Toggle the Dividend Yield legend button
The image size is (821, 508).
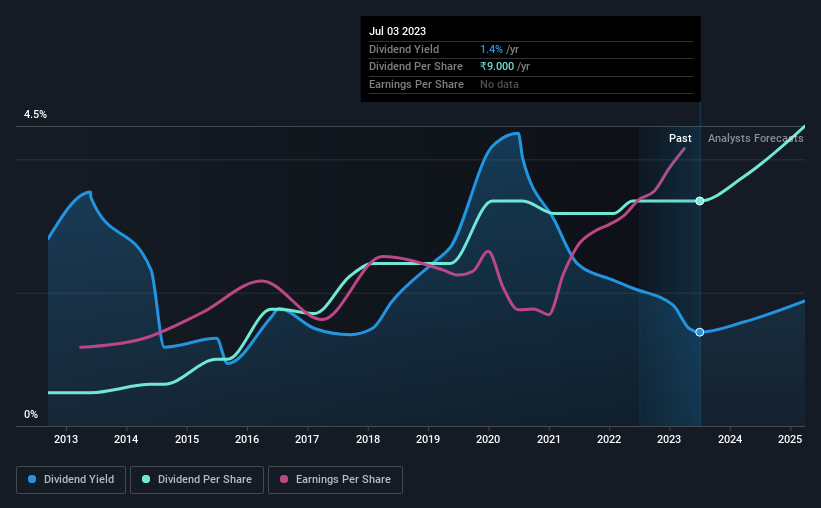[x=71, y=480]
